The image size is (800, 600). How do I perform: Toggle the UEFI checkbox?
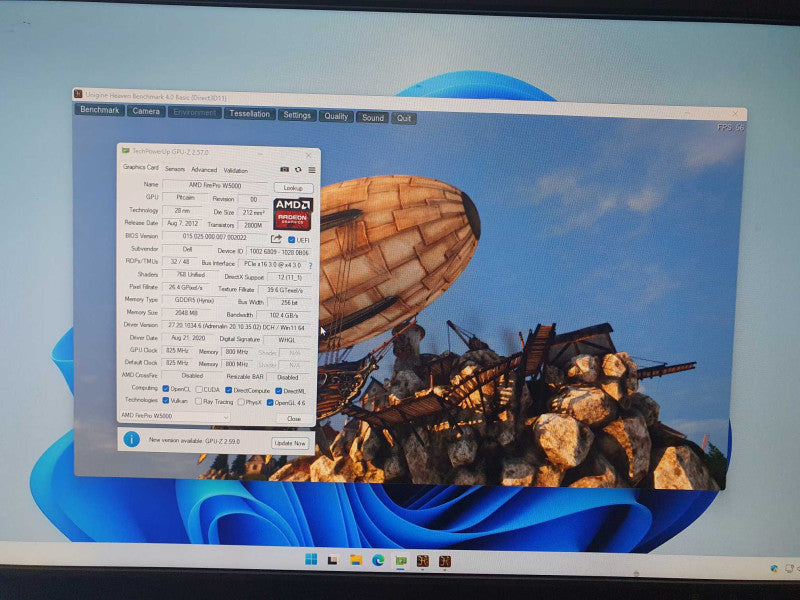point(291,240)
